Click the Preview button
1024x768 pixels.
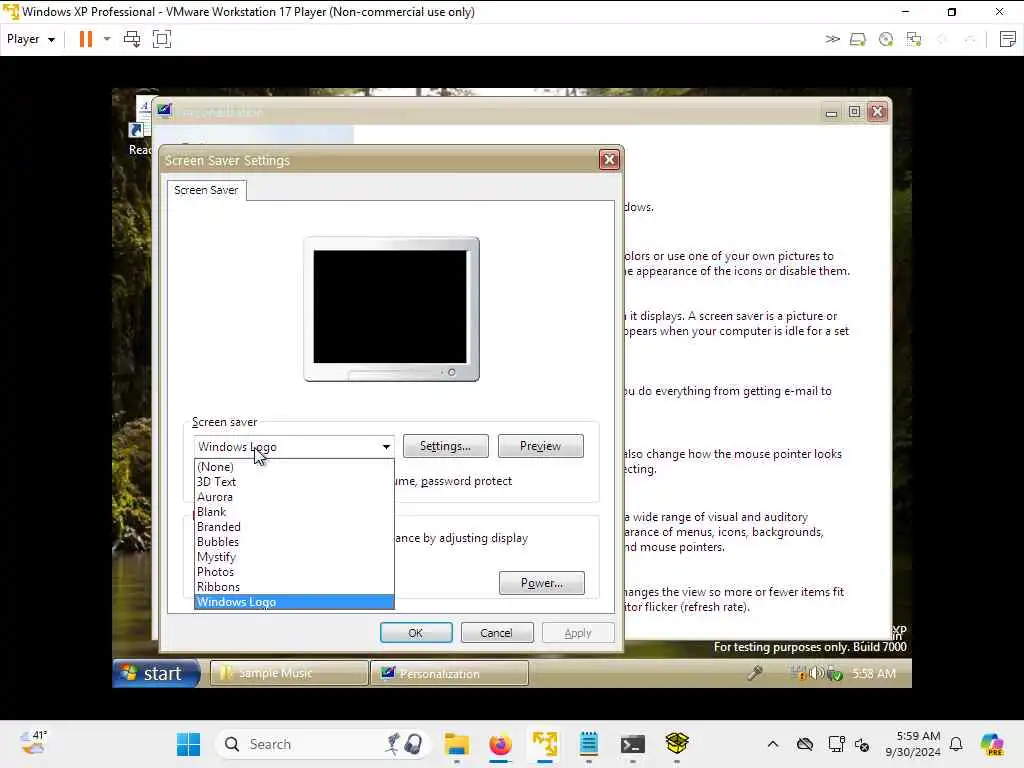(540, 446)
